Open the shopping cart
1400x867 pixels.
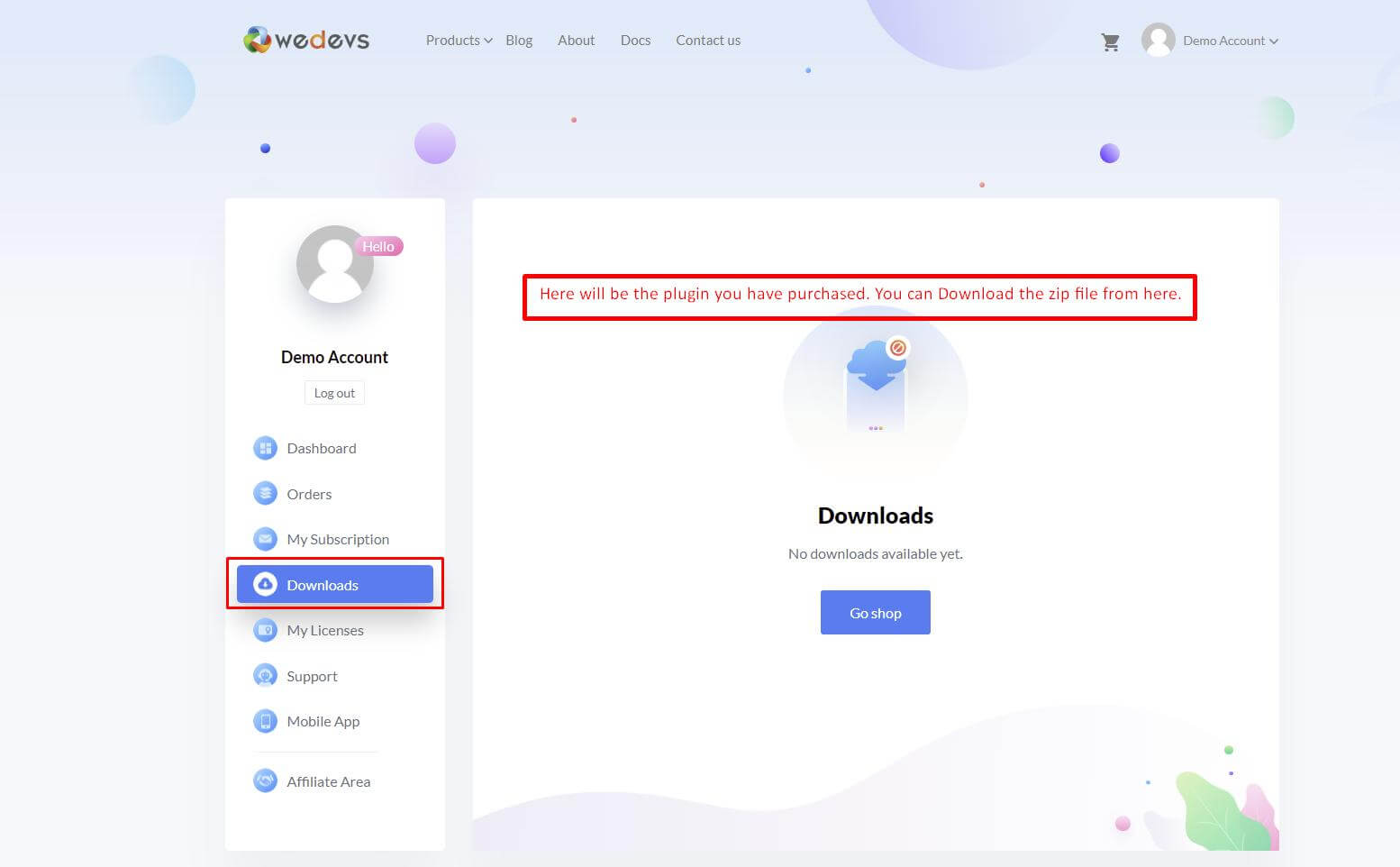[x=1110, y=41]
